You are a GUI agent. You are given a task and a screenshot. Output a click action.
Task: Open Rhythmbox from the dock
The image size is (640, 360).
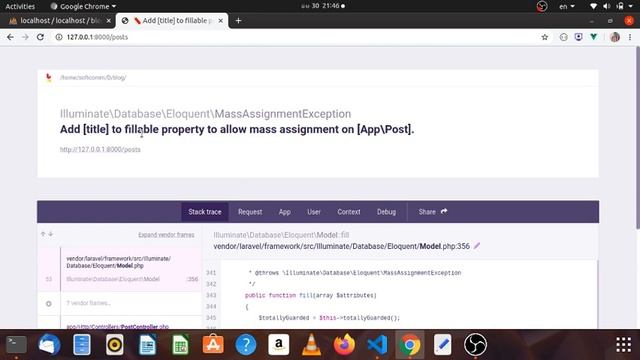115,344
